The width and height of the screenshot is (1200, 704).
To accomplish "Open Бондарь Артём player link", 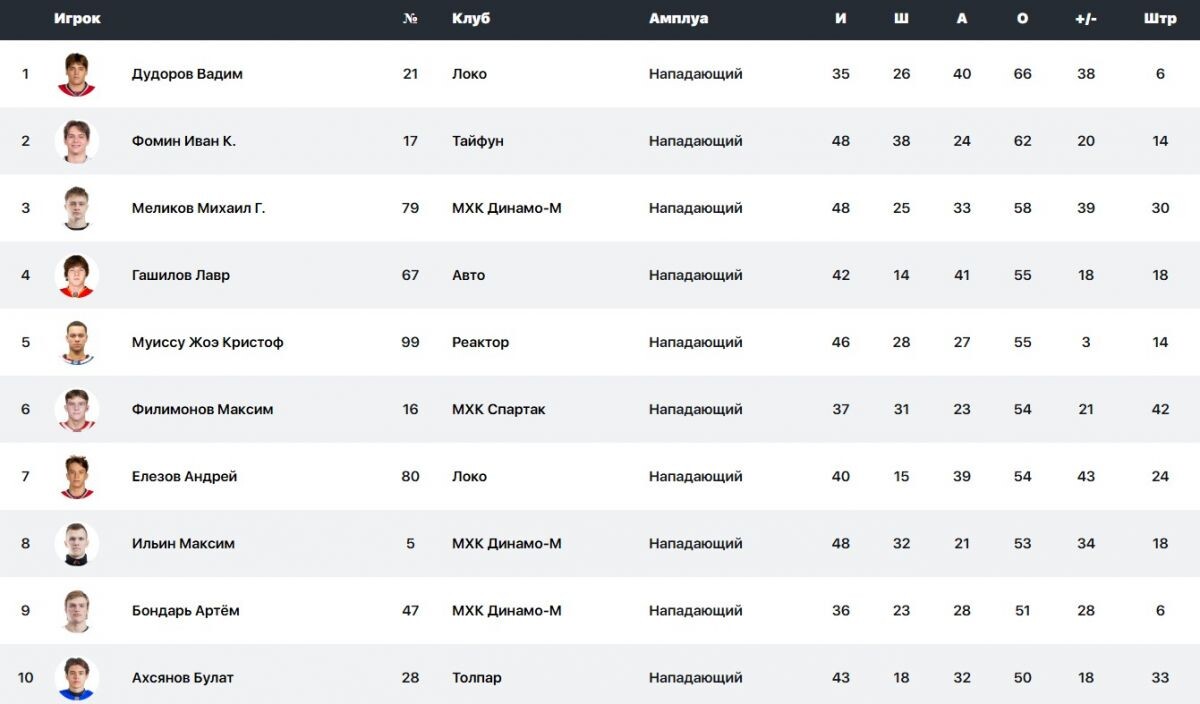I will [x=185, y=610].
